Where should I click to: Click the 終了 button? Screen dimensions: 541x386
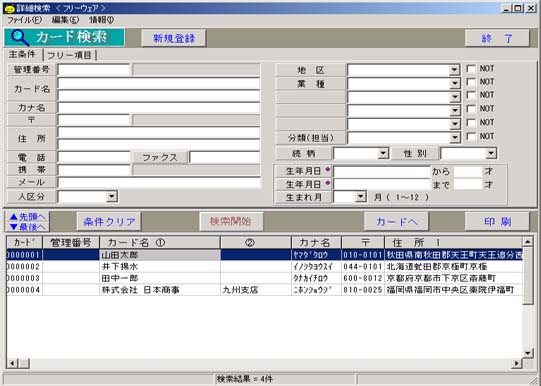pyautogui.click(x=497, y=38)
